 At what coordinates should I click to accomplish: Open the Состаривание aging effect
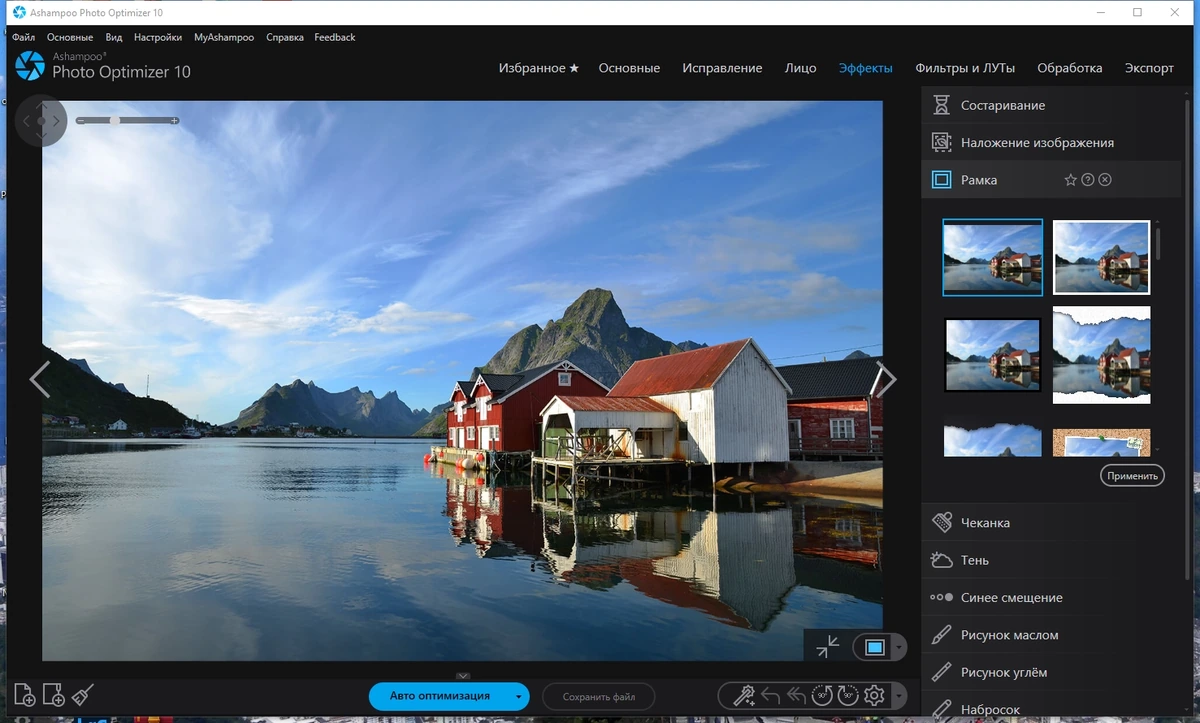[1050, 105]
